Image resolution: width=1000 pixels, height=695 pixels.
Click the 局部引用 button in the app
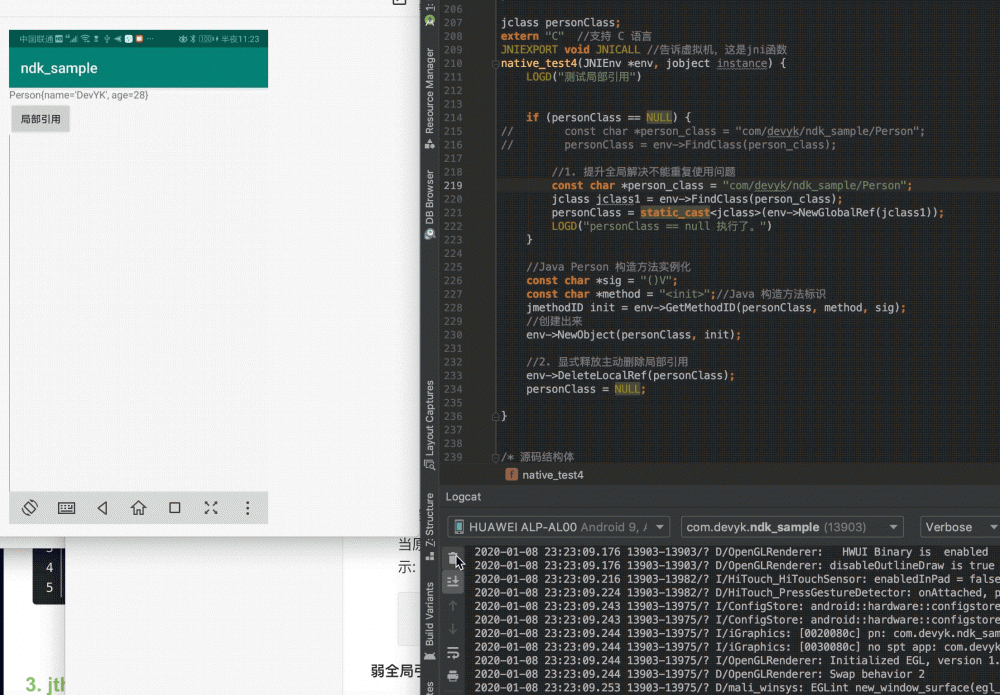tap(40, 119)
